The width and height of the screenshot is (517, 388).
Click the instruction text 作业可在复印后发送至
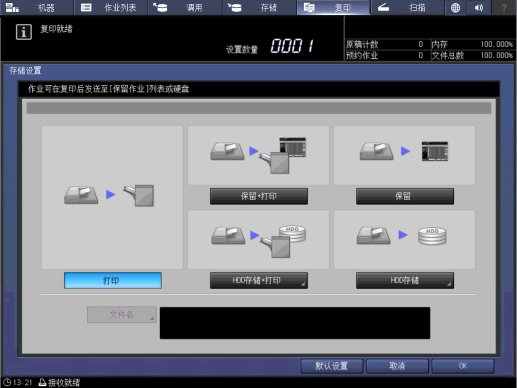pyautogui.click(x=108, y=89)
